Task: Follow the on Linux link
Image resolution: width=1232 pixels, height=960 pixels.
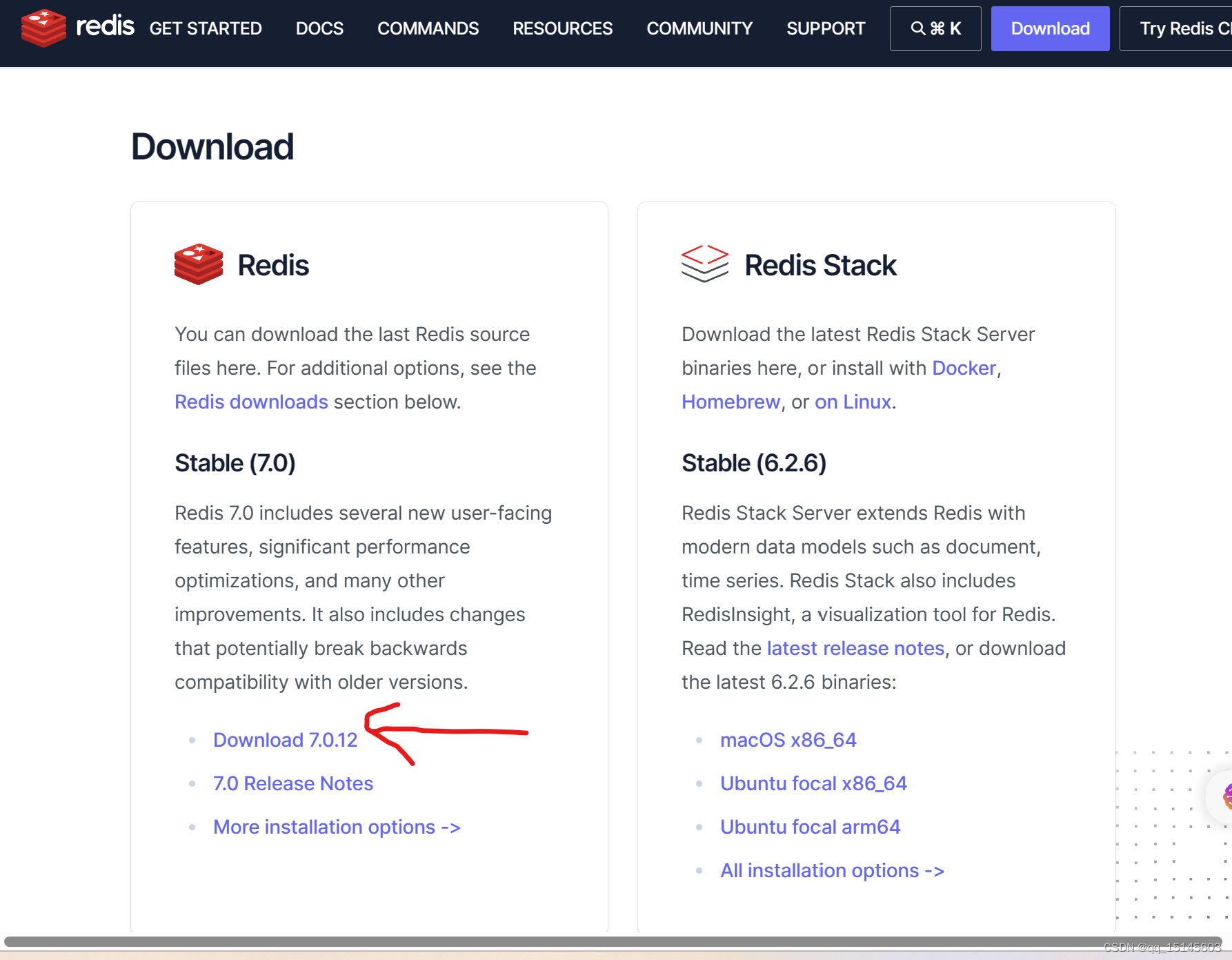Action: (x=853, y=402)
